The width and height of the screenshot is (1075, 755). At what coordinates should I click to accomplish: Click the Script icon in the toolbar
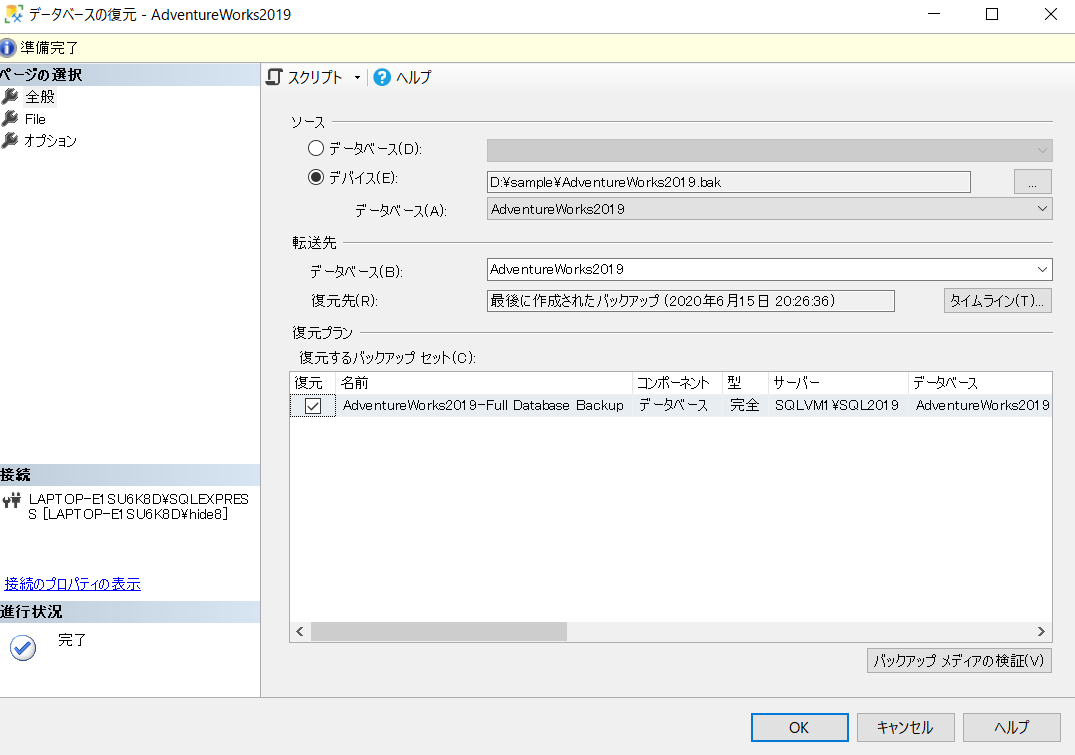pyautogui.click(x=274, y=77)
